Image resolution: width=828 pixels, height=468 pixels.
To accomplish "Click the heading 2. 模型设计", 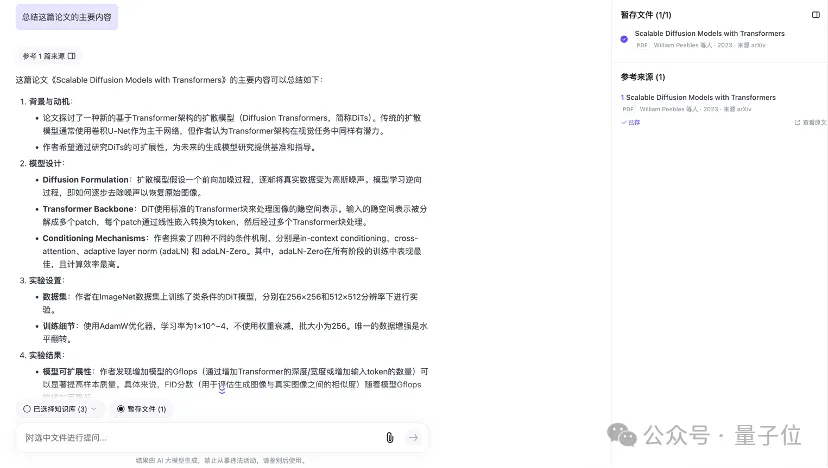I will [x=42, y=163].
